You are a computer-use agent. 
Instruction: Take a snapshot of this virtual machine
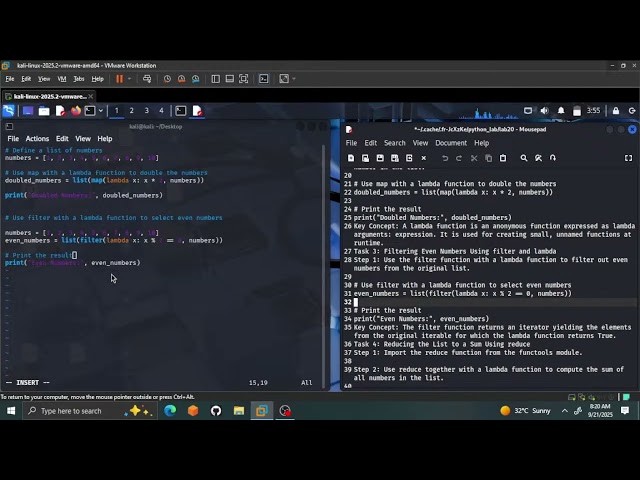point(167,79)
